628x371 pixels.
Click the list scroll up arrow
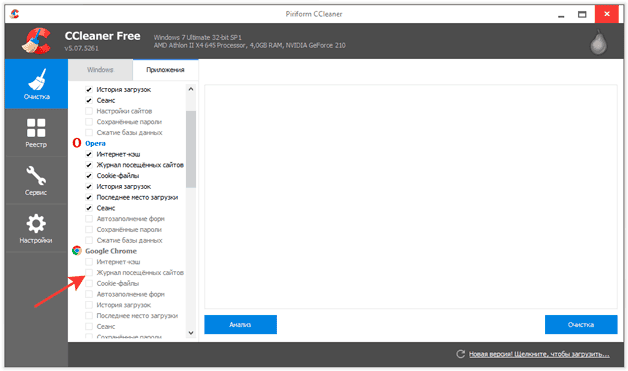click(x=191, y=89)
